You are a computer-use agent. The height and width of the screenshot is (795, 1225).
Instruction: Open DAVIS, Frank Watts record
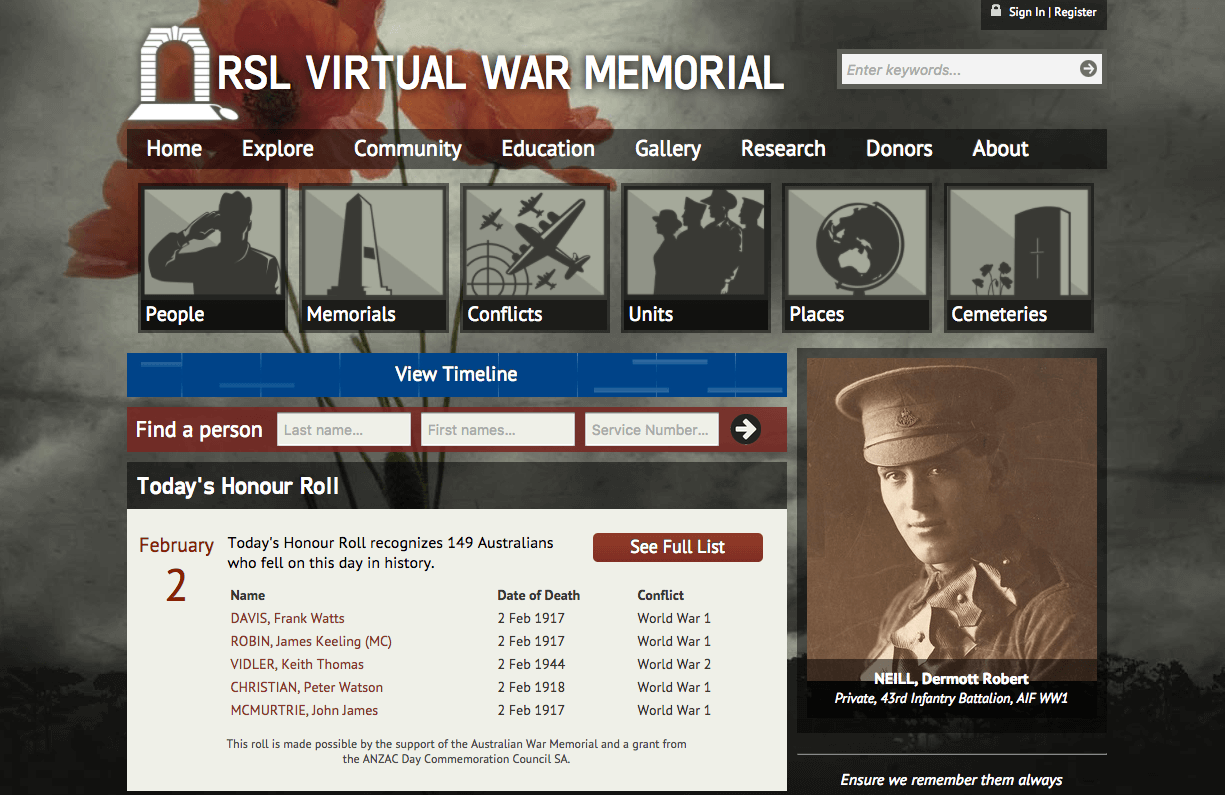pyautogui.click(x=287, y=618)
